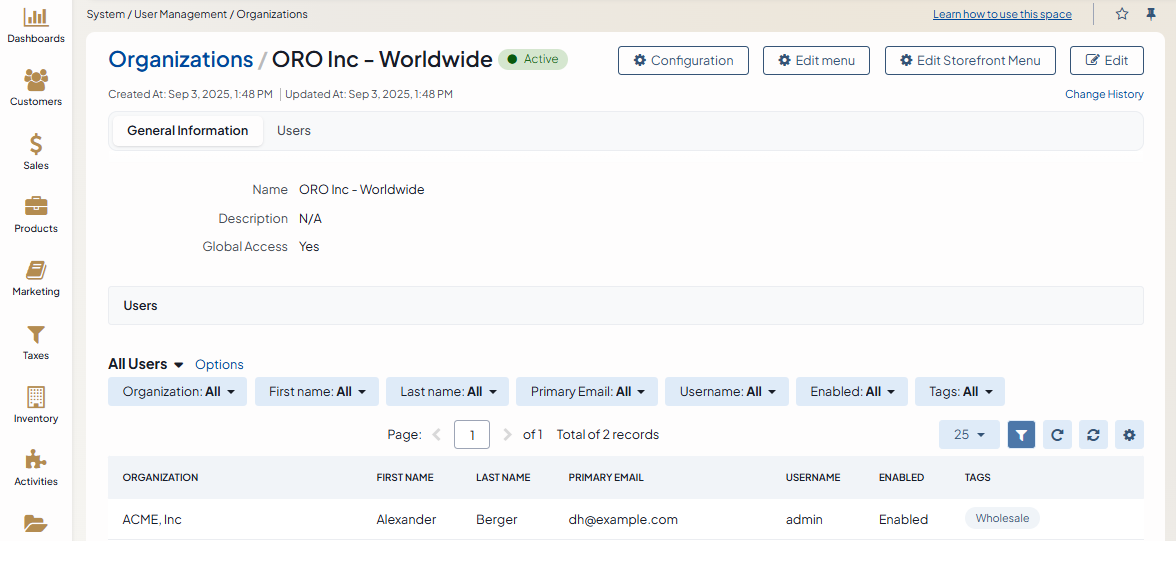Image resolution: width=1176 pixels, height=570 pixels.
Task: Toggle the grid filters funnel button
Action: [x=1021, y=435]
